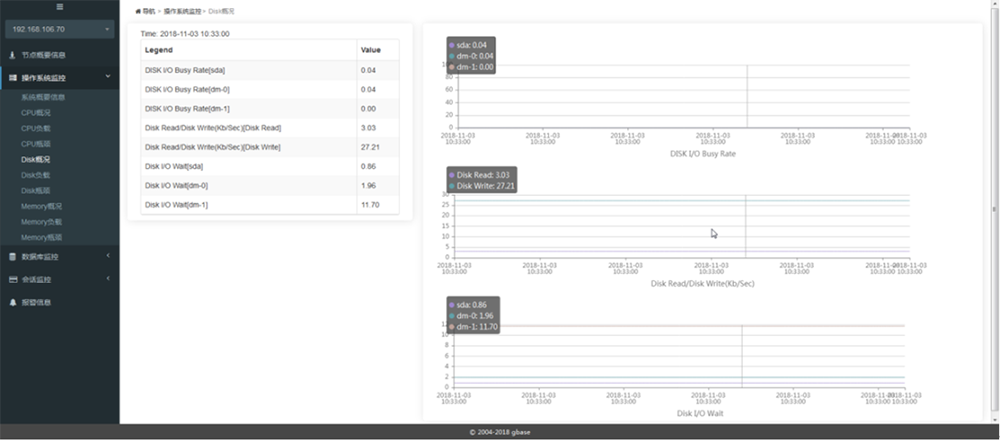Click the 11.70 value cell
Viewport: 1000px width, 442px height.
[378, 204]
